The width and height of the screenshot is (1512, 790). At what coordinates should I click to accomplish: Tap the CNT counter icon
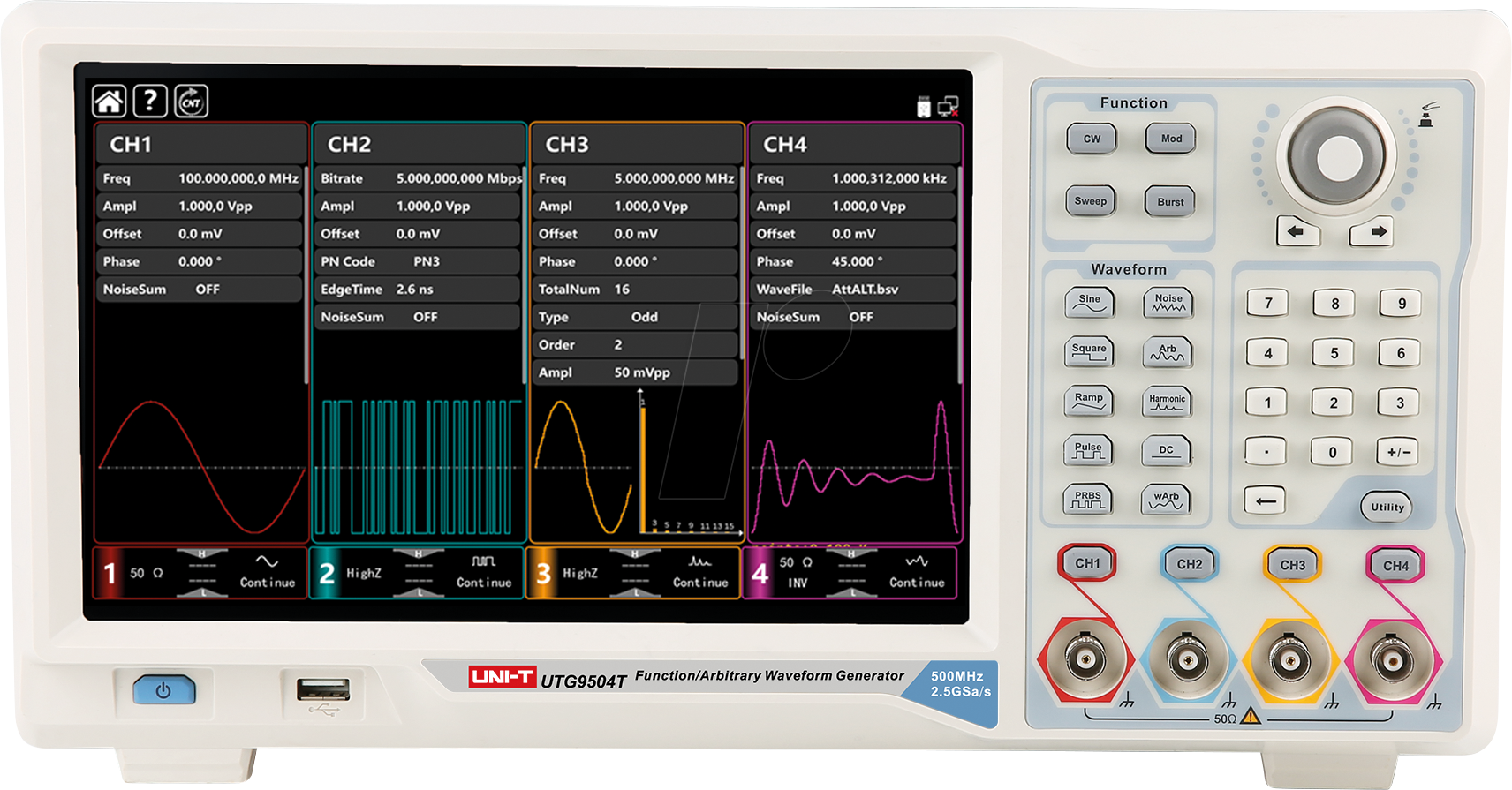(191, 102)
